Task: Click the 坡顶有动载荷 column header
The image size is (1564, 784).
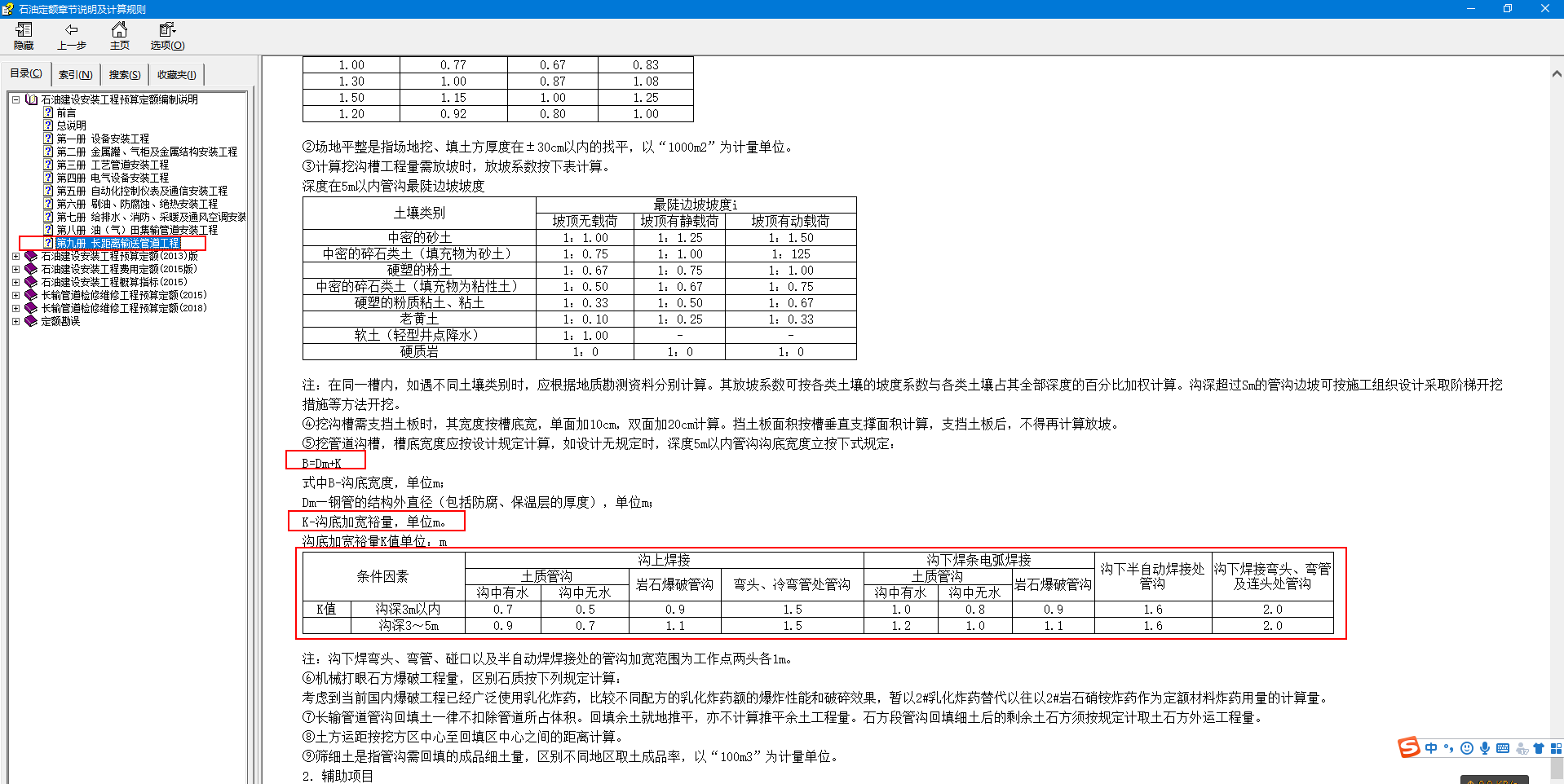Action: [790, 221]
